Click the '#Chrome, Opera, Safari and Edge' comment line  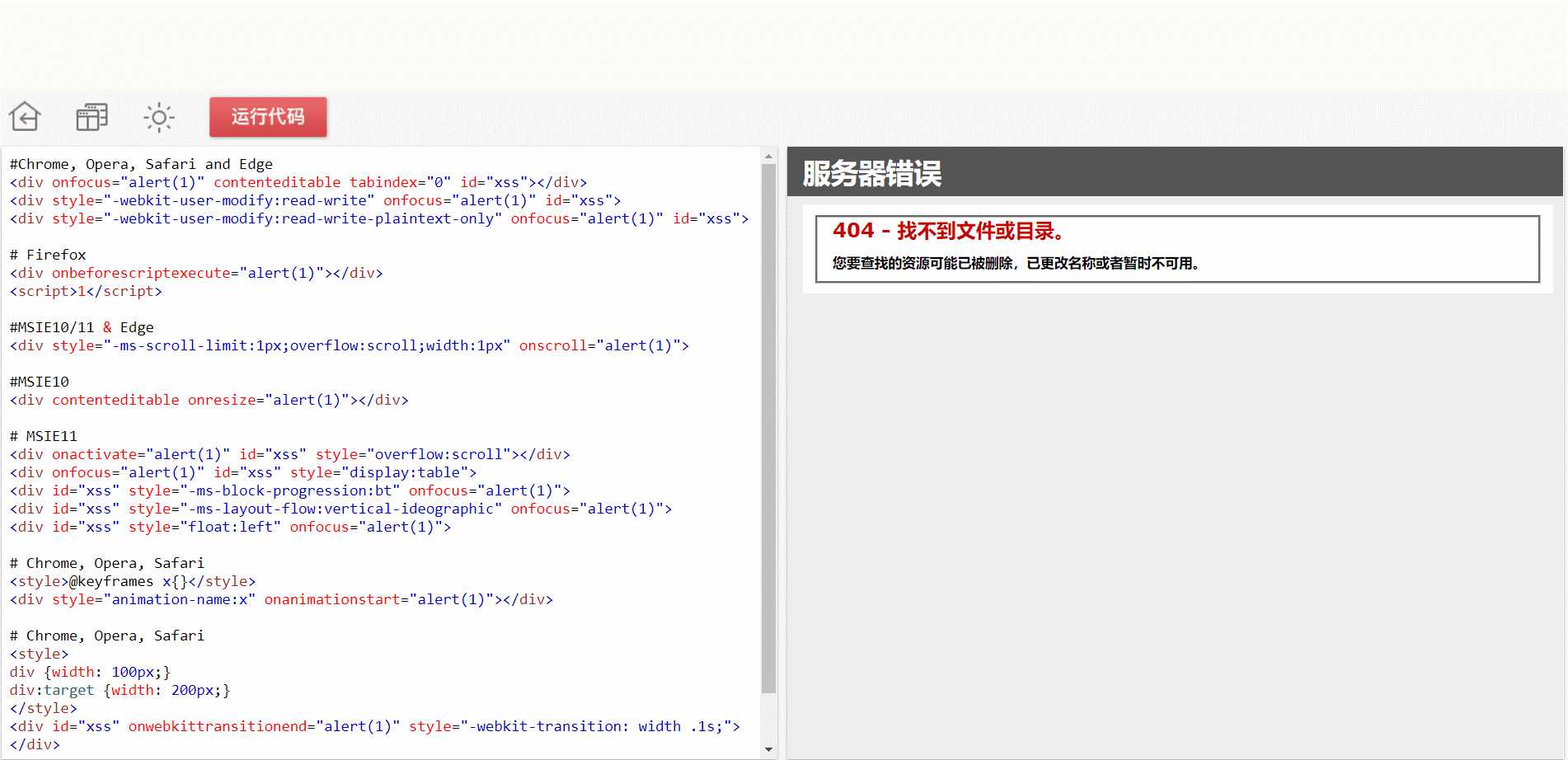click(x=141, y=164)
